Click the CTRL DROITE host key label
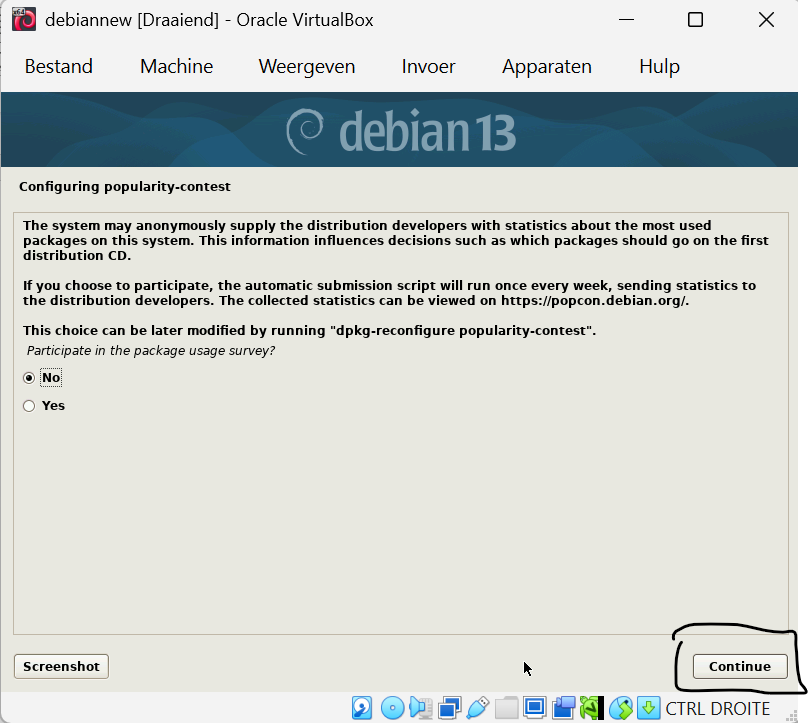The image size is (809, 723). click(x=717, y=709)
